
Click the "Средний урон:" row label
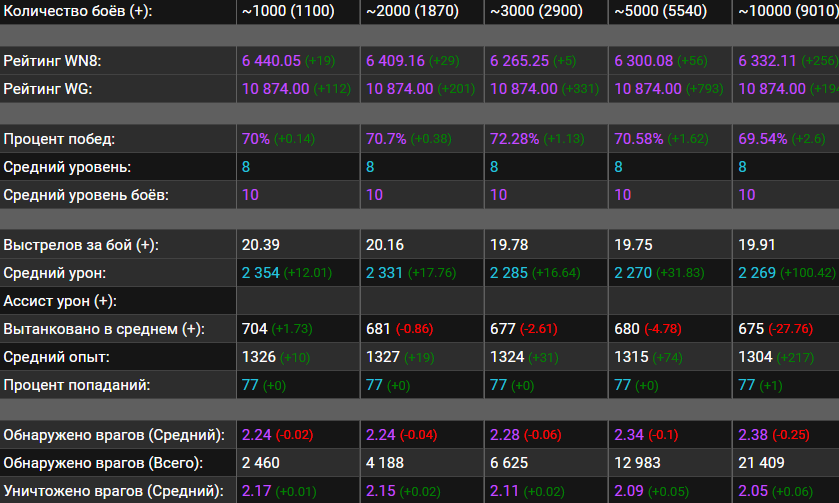tap(55, 273)
